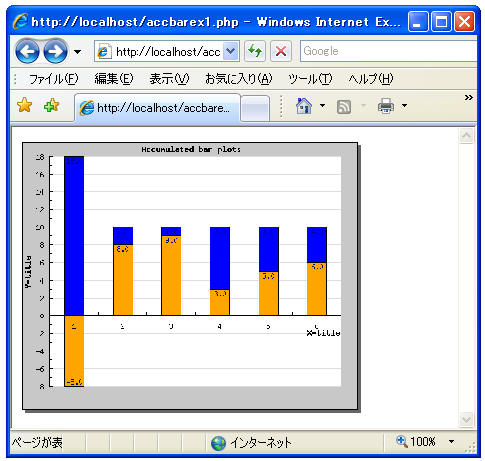Open the recent pages dropdown beside Forward
This screenshot has width=485, height=461.
[x=77, y=52]
